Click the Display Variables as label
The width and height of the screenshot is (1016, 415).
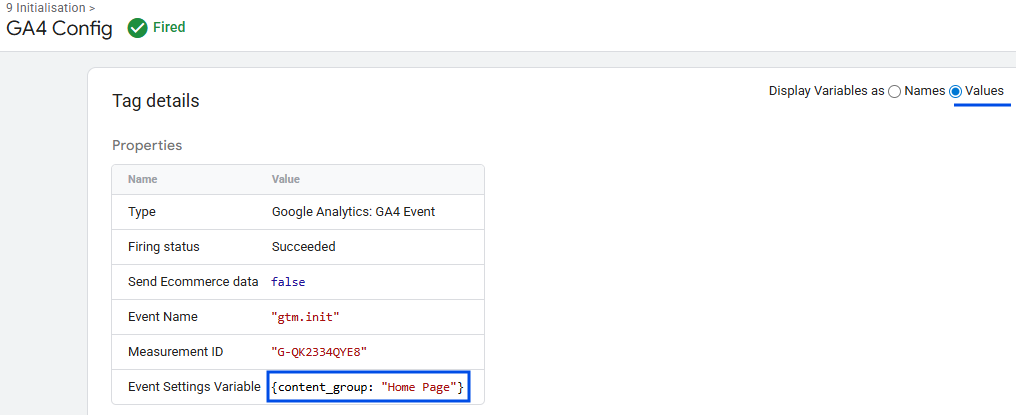pos(826,91)
